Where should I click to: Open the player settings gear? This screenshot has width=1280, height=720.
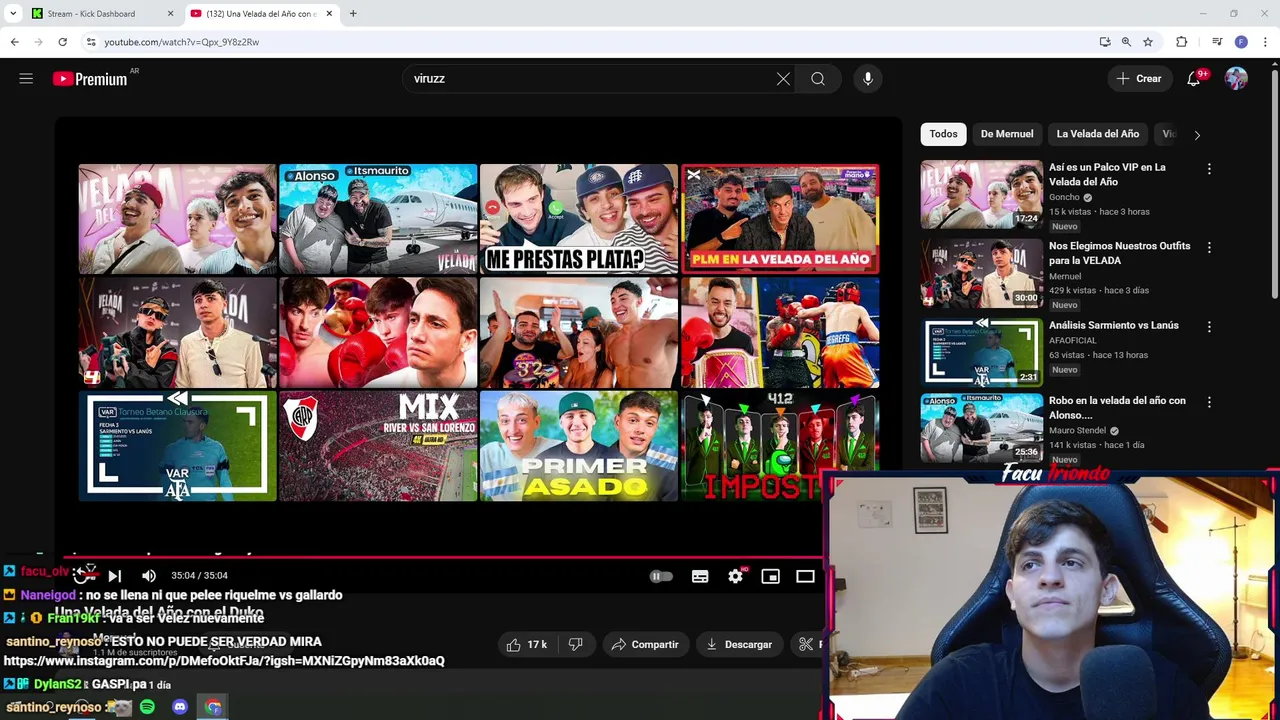tap(736, 576)
